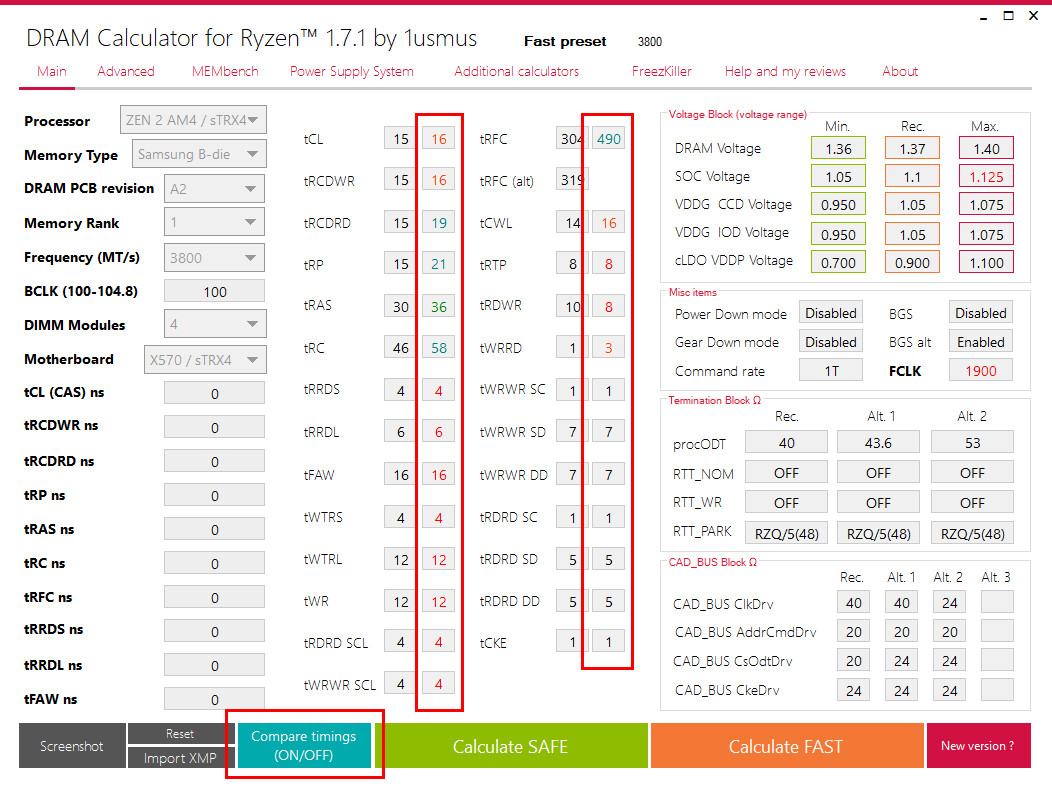The image size is (1052, 790).
Task: Click DRAM Voltage Max 1.40 box
Action: [x=986, y=148]
